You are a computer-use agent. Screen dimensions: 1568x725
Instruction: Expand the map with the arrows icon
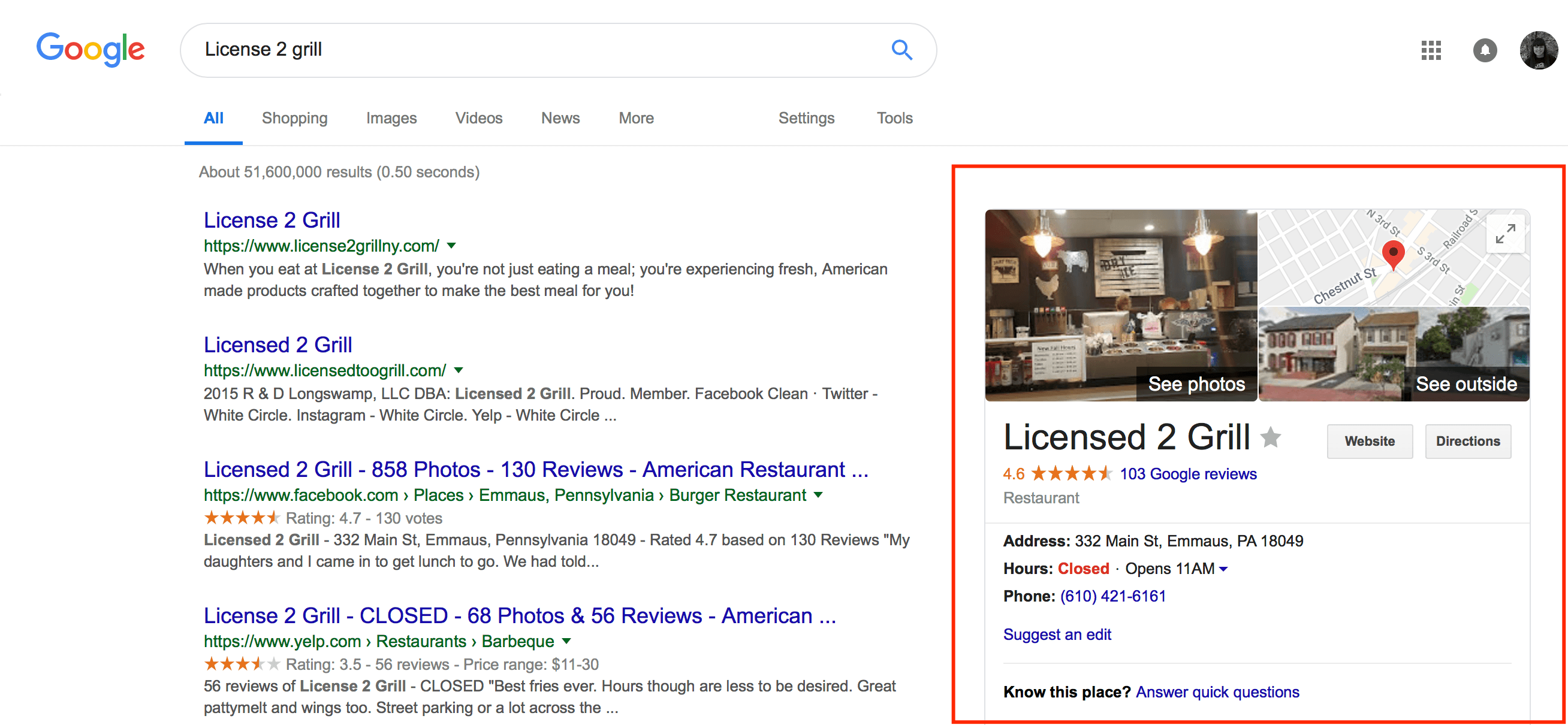pos(1504,233)
